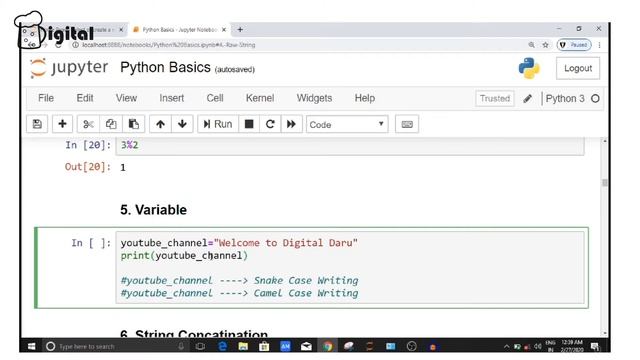
Task: Click the notebook vertical scrollbar thumb
Action: coord(604,182)
